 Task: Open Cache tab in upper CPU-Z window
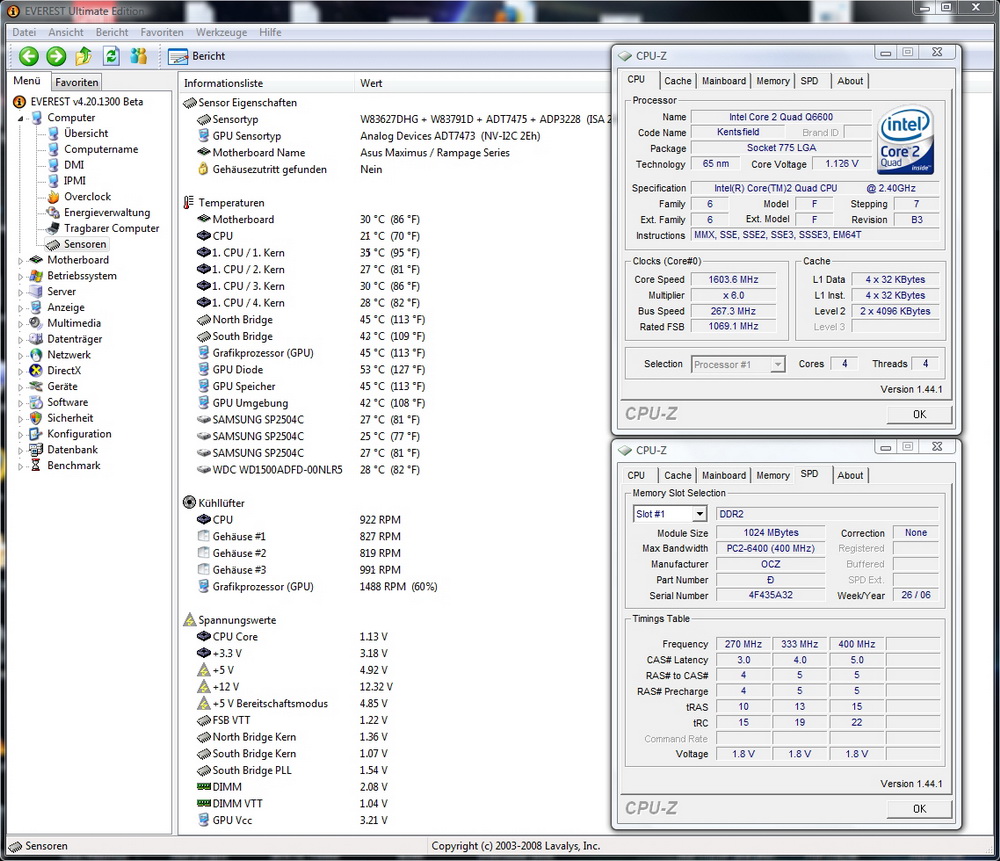[x=677, y=81]
